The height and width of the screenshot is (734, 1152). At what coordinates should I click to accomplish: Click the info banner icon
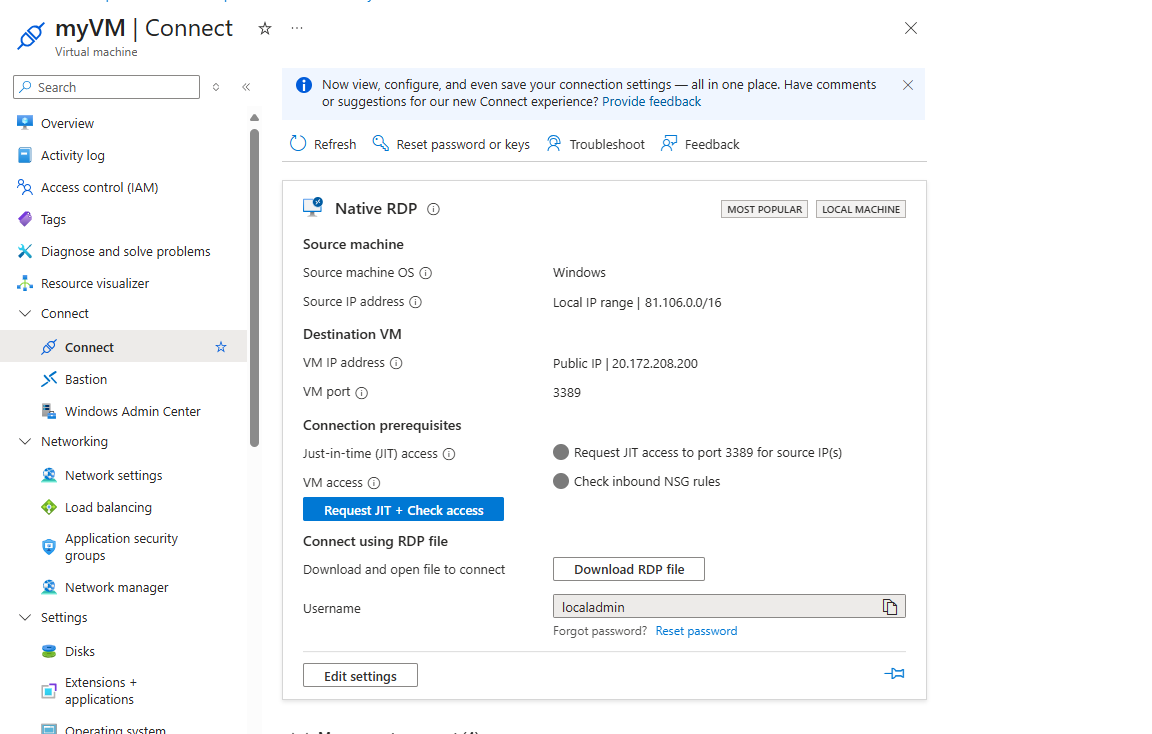click(x=303, y=85)
